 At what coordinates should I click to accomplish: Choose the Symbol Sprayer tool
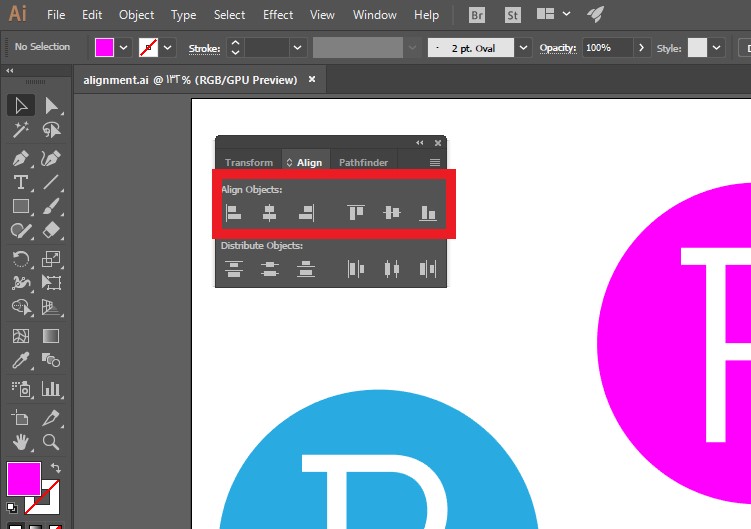(x=21, y=389)
